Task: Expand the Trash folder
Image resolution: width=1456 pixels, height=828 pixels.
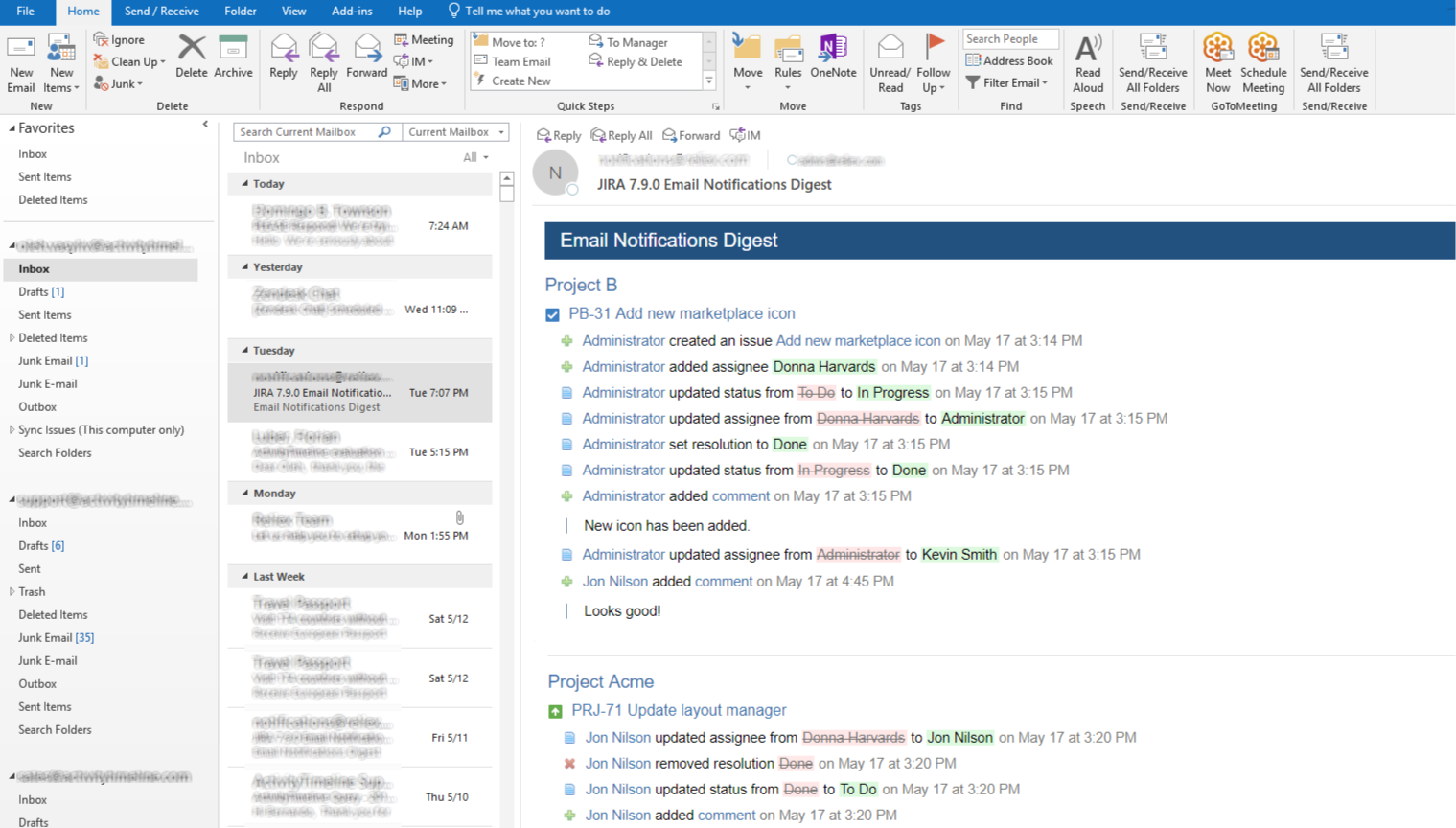Action: tap(12, 591)
